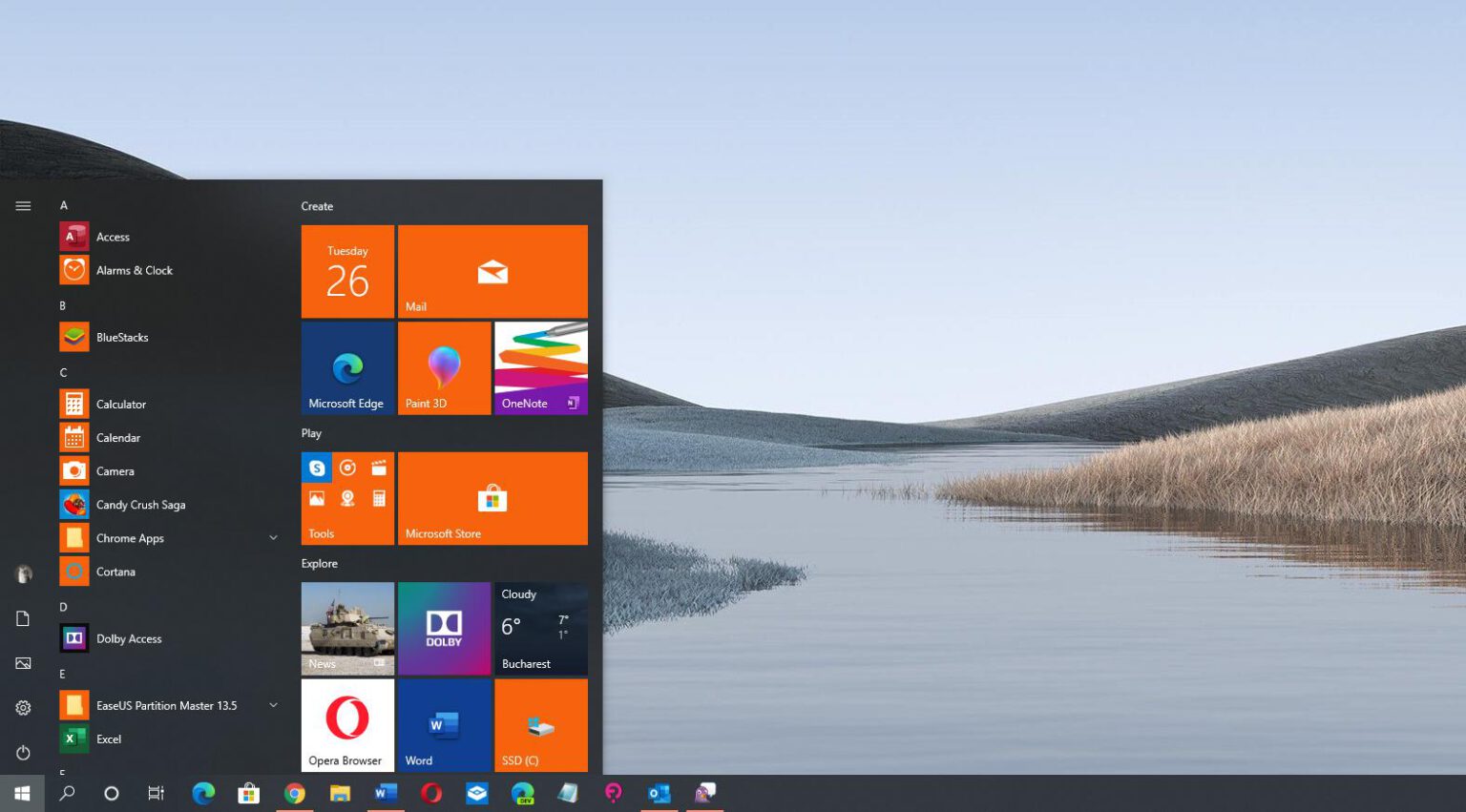This screenshot has width=1466, height=812.
Task: Click the letter D list header
Action: [64, 607]
